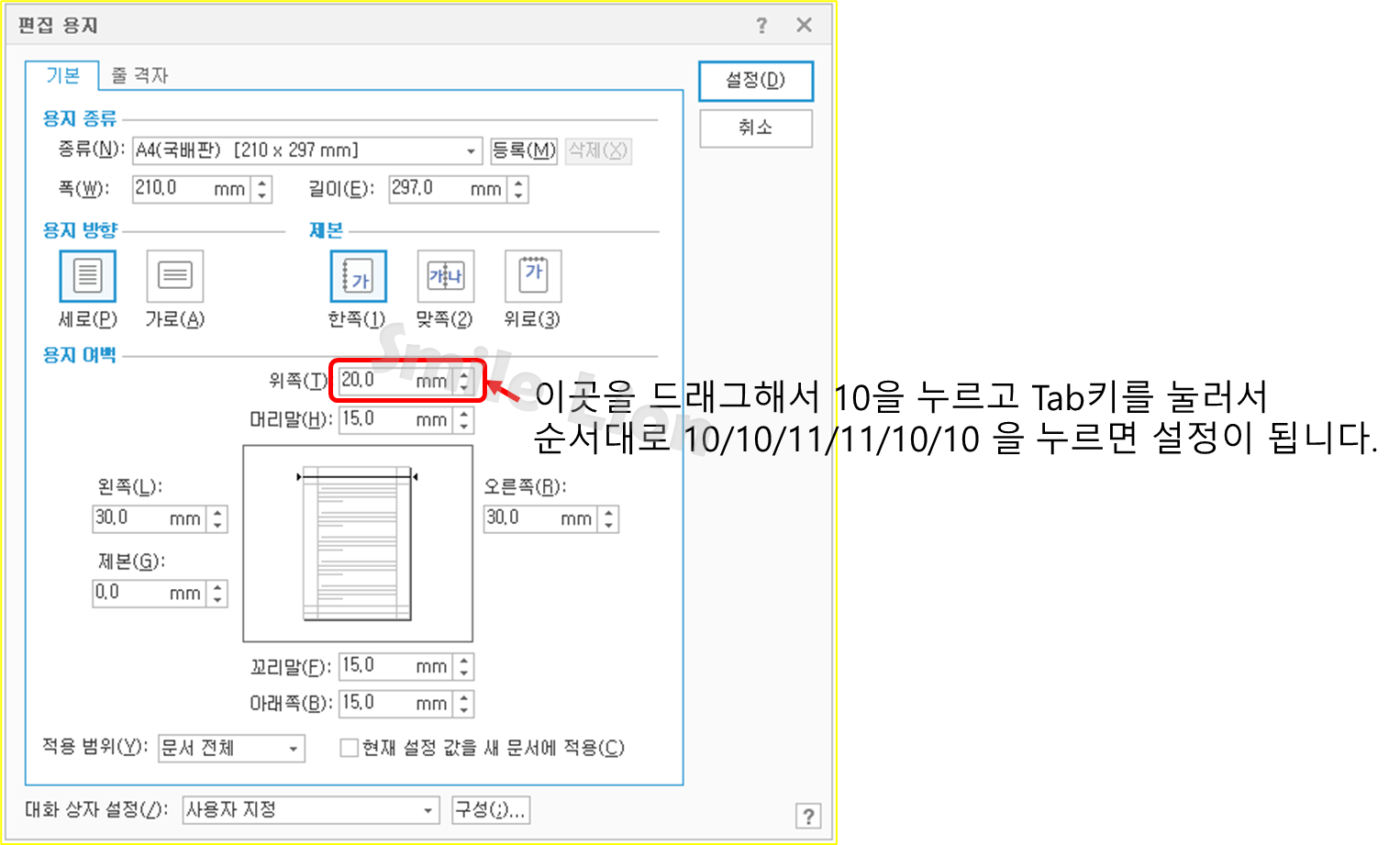Click the 왼쪽(L) left margin field
The height and width of the screenshot is (845, 1400).
click(150, 518)
